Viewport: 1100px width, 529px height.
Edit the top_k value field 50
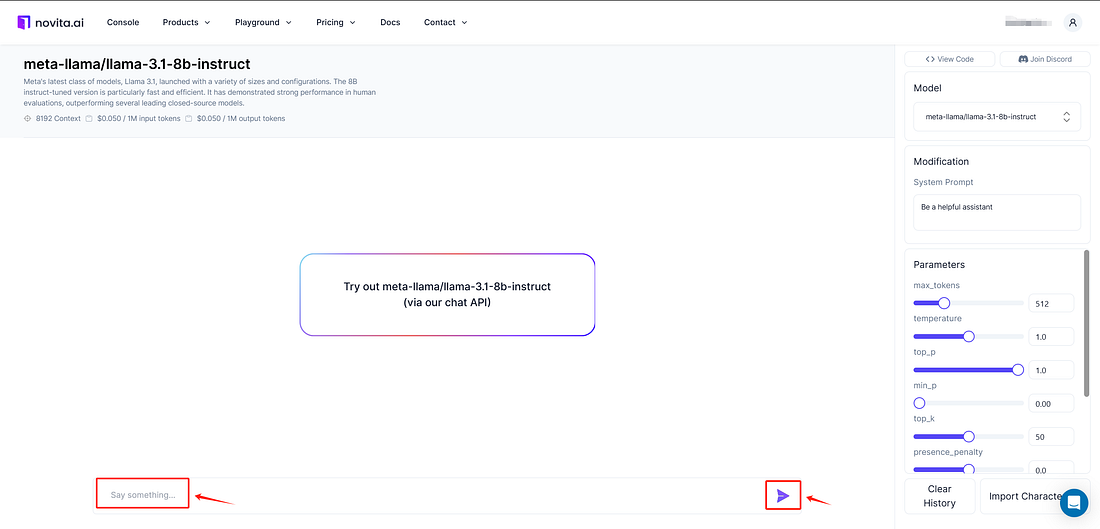click(1051, 436)
